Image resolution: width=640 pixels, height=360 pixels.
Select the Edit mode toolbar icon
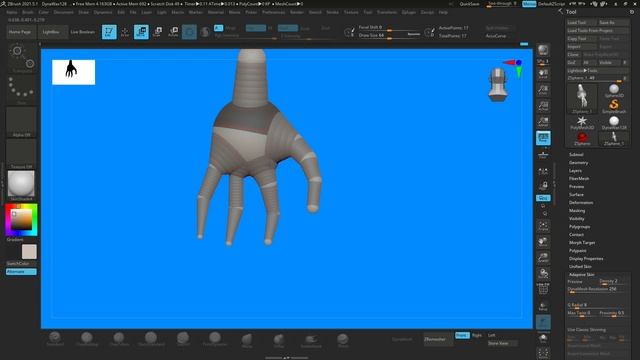109,32
